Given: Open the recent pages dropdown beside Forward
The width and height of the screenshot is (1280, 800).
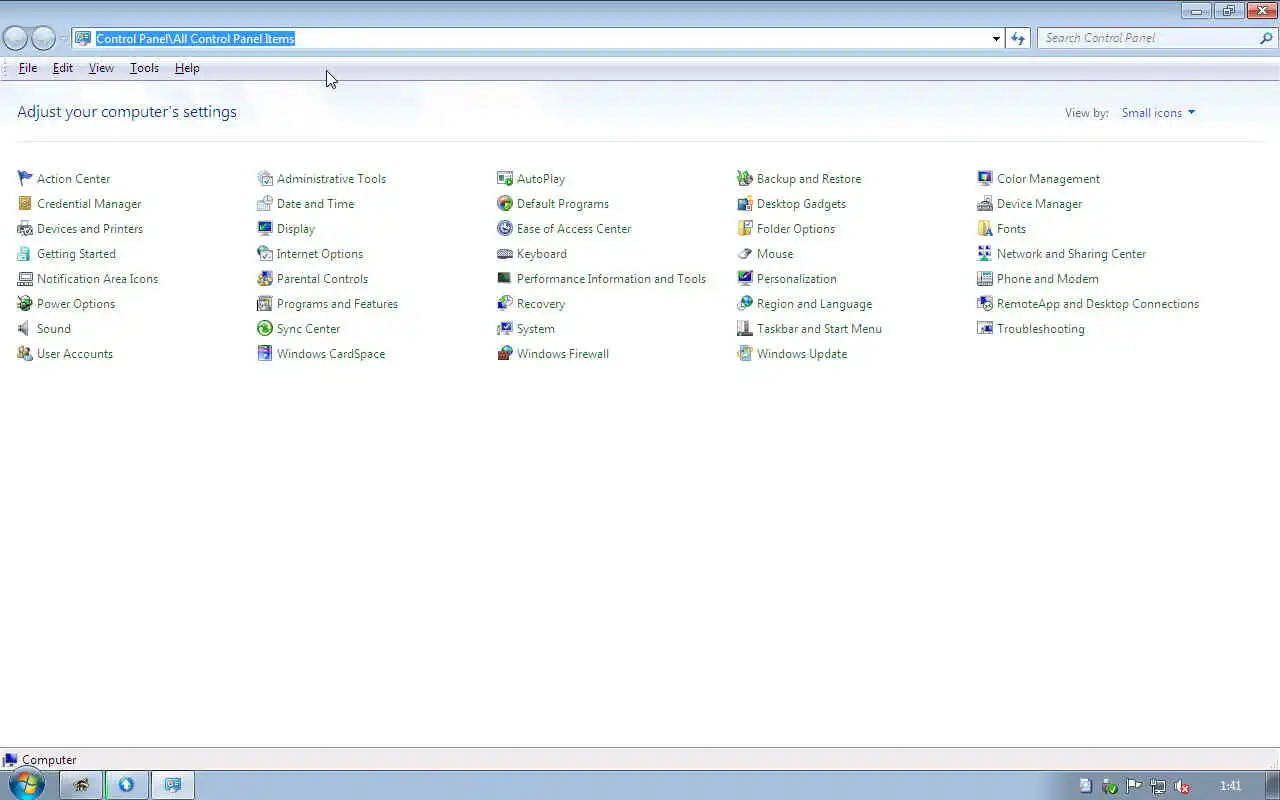Looking at the screenshot, I should tap(63, 38).
